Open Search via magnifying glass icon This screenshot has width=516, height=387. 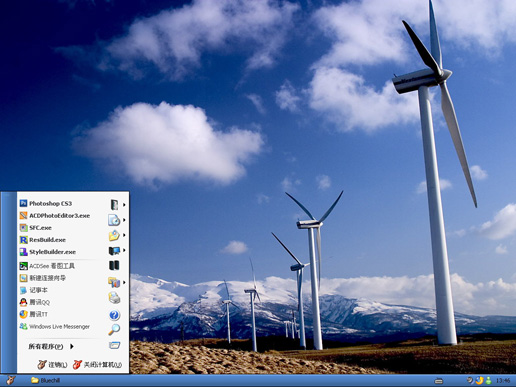(114, 329)
